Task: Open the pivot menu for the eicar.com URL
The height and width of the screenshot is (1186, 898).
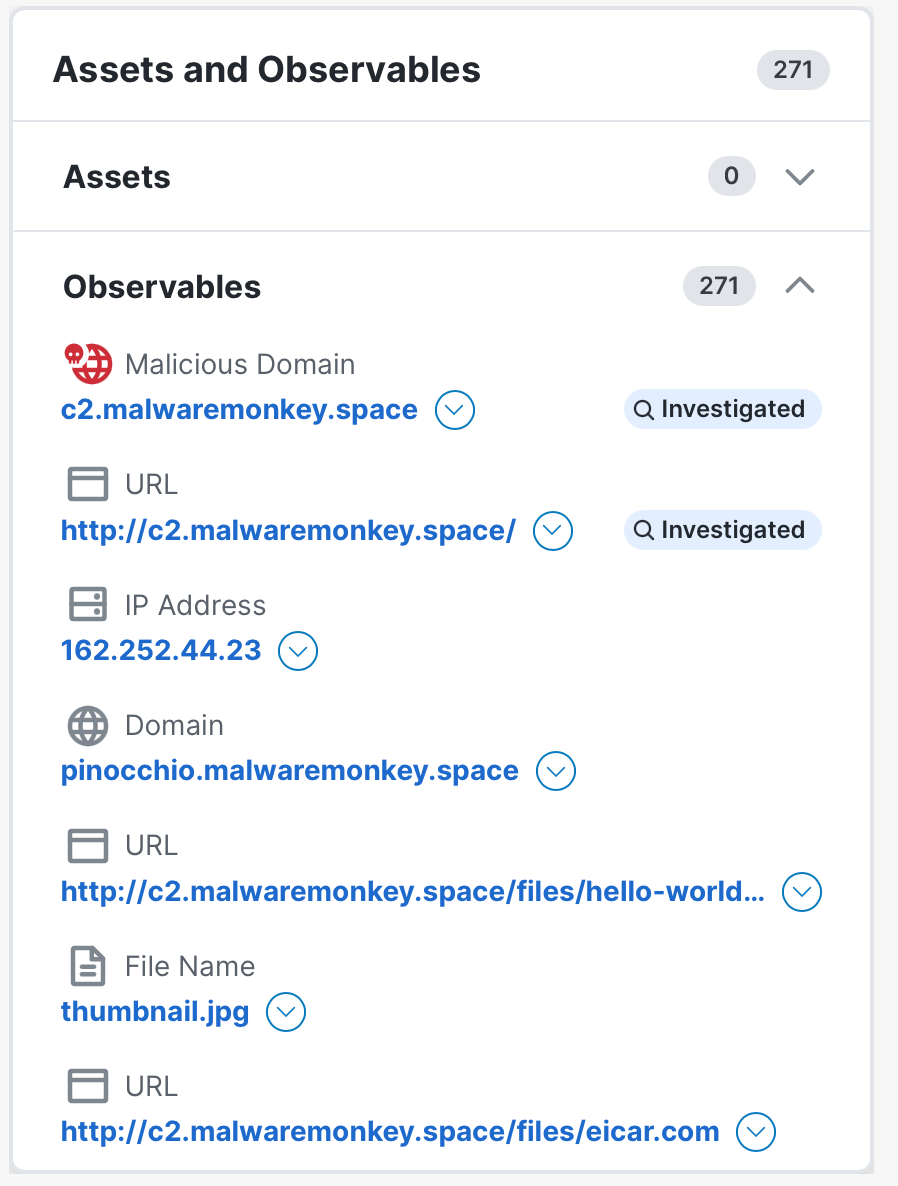Action: 756,1132
